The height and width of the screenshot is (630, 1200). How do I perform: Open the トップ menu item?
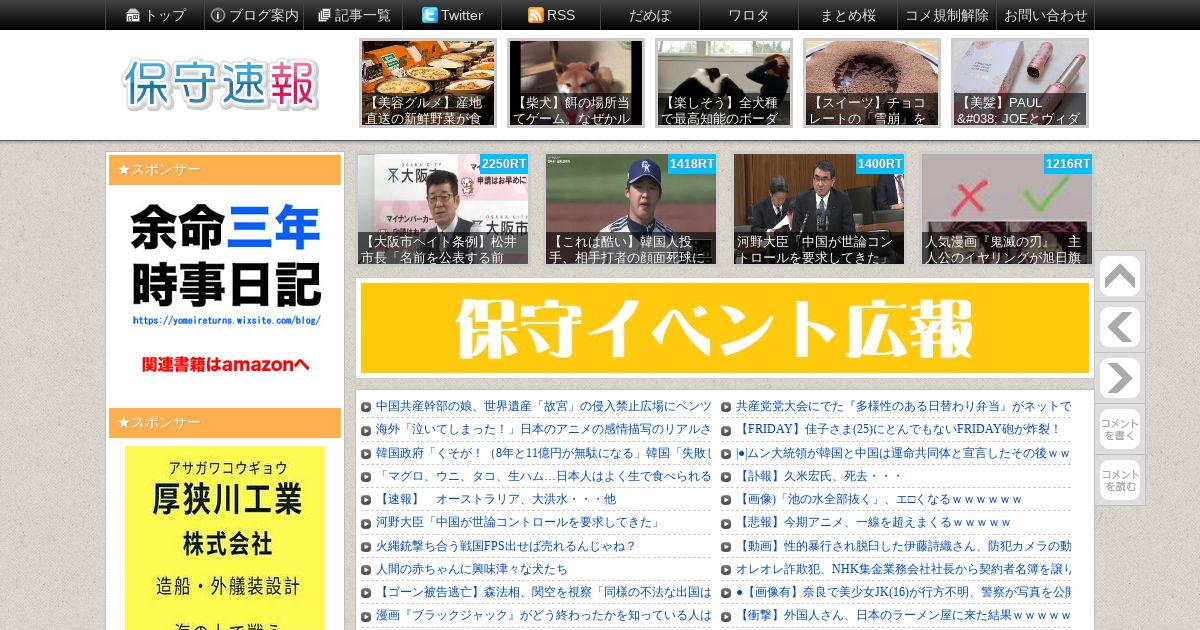tap(155, 15)
